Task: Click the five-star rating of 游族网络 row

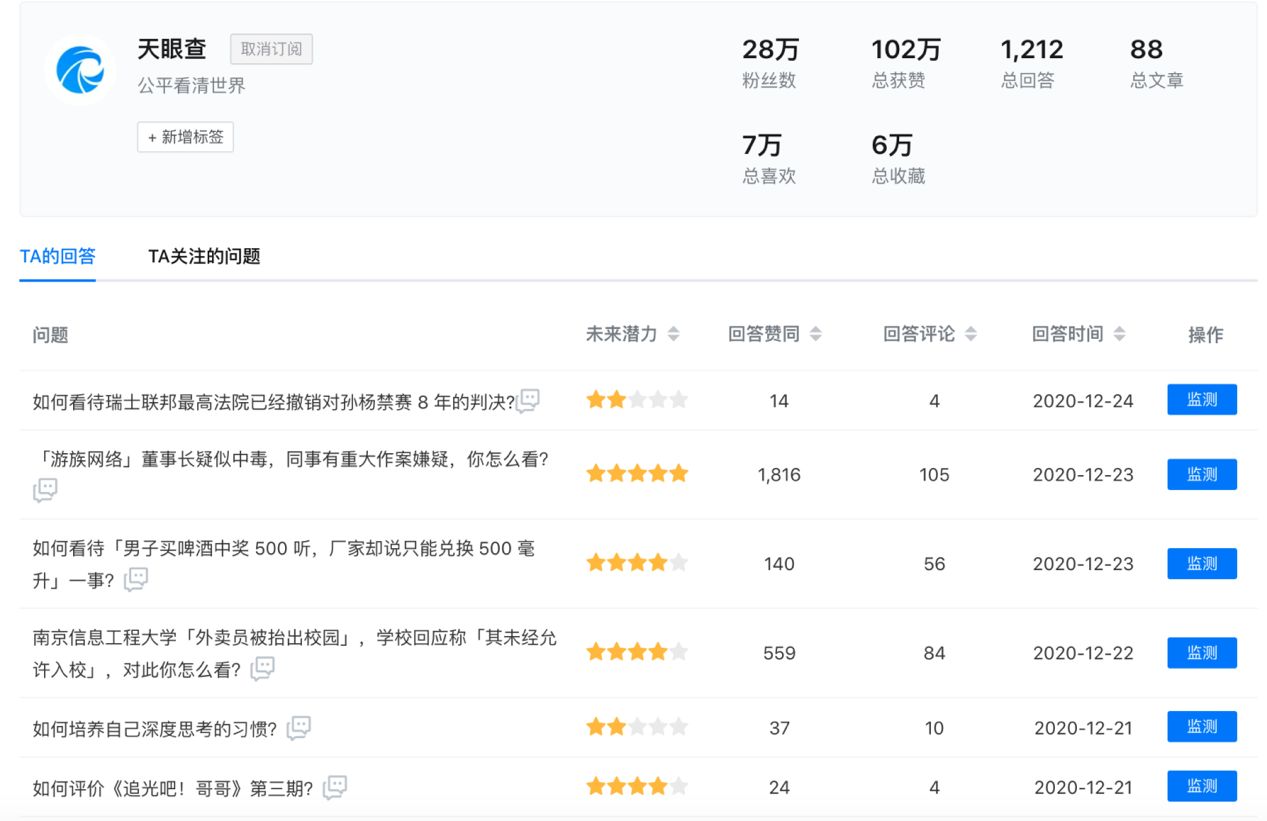Action: [x=637, y=474]
